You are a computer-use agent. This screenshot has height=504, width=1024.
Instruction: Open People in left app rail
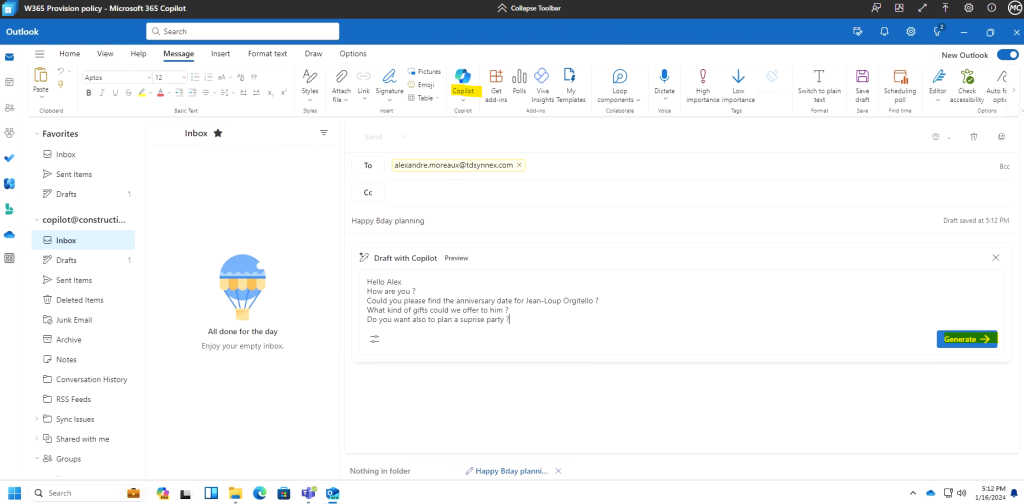[9, 108]
